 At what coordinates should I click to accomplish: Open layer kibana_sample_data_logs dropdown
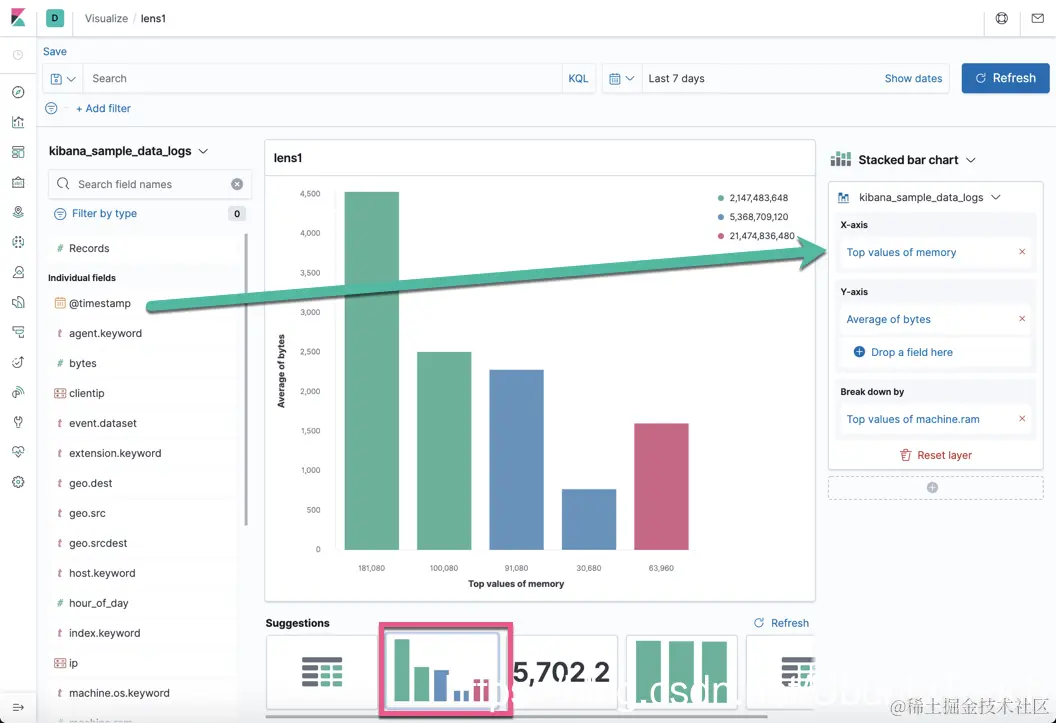point(920,197)
